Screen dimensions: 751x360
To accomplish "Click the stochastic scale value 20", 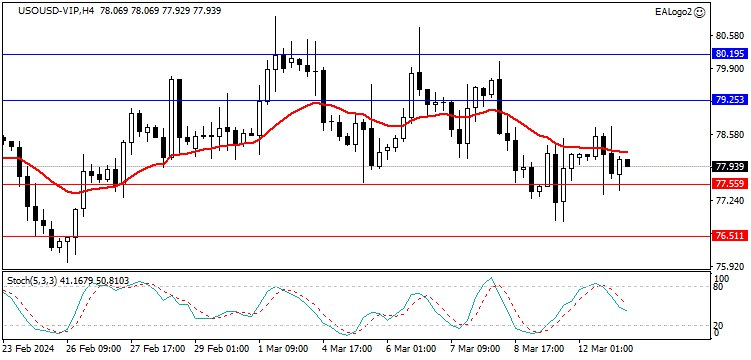I will coord(719,326).
